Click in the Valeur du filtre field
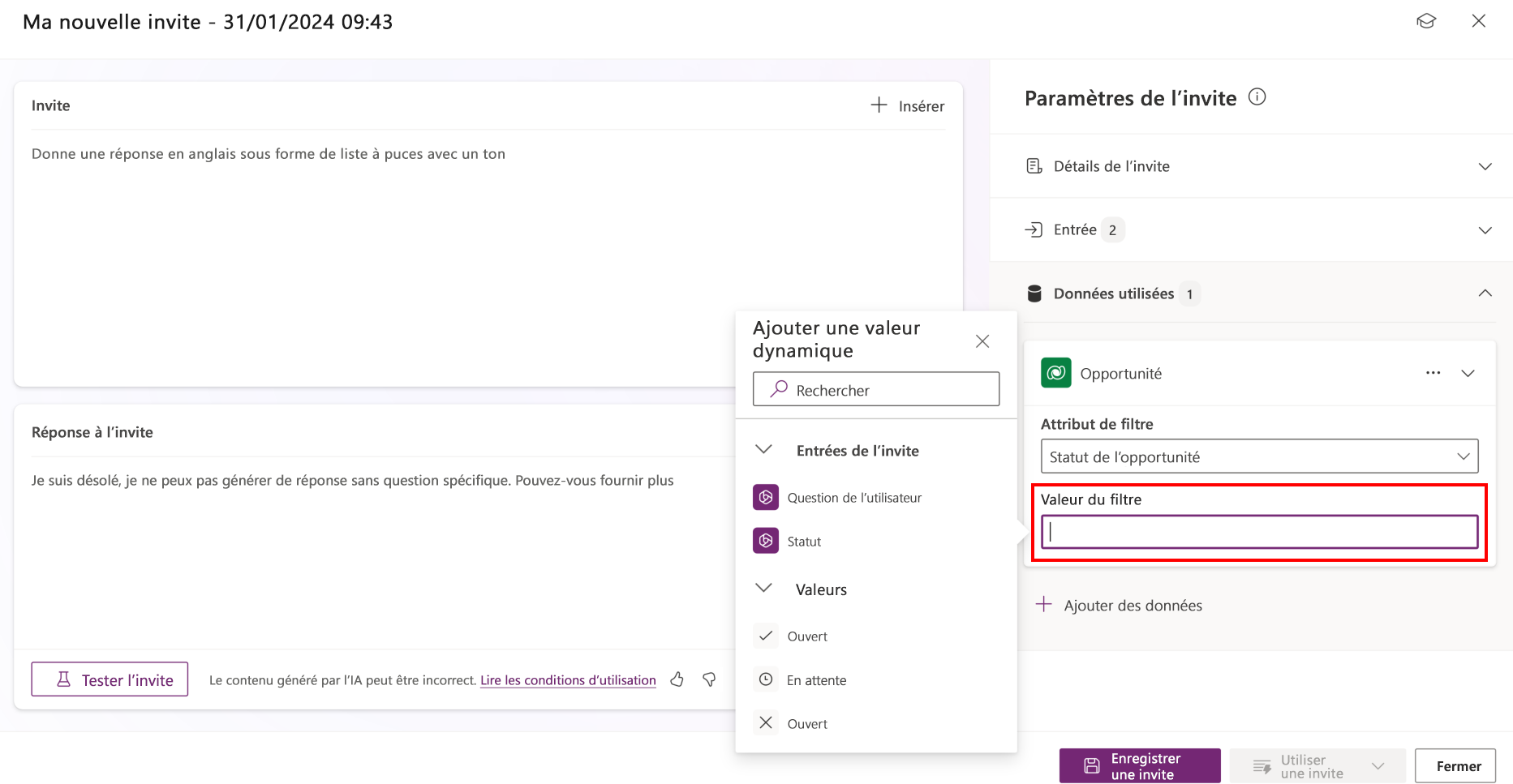 (x=1259, y=532)
